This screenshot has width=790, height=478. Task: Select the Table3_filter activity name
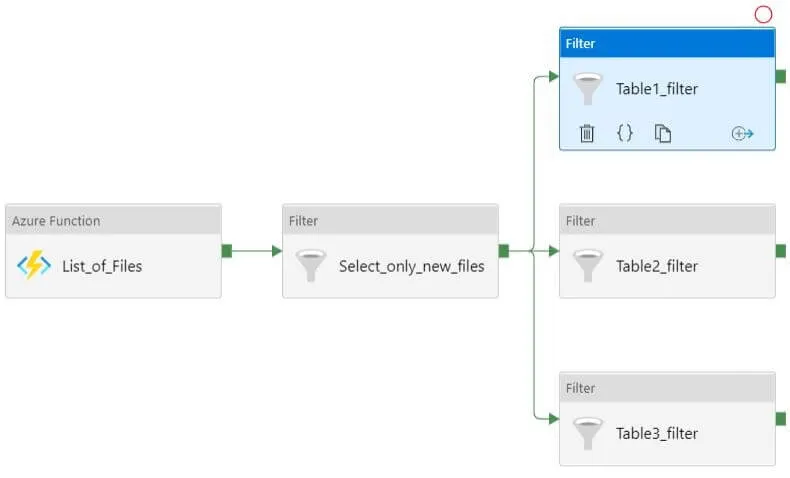coord(657,433)
